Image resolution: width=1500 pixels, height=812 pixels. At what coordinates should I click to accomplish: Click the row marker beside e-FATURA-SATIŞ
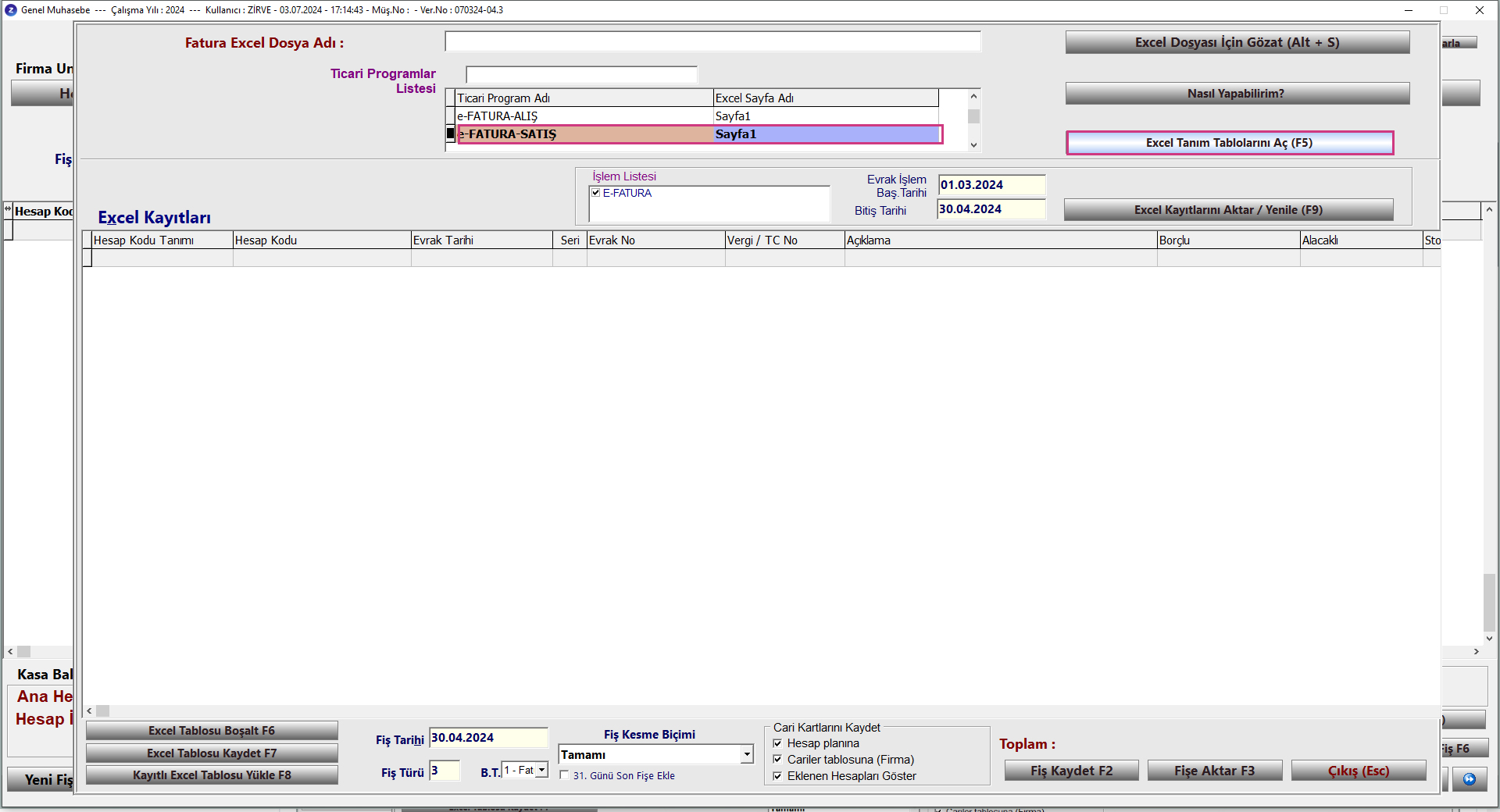click(x=450, y=134)
